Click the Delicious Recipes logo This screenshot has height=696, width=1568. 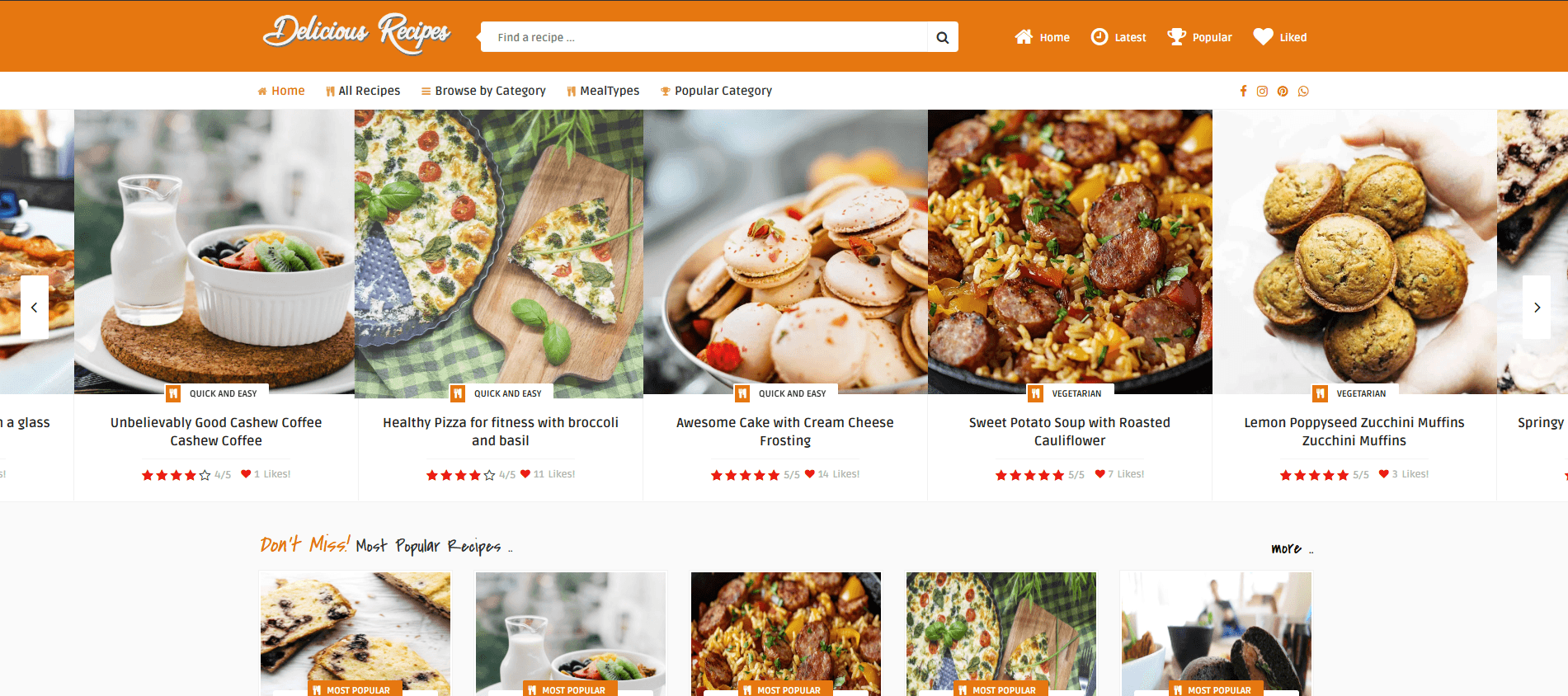point(356,34)
